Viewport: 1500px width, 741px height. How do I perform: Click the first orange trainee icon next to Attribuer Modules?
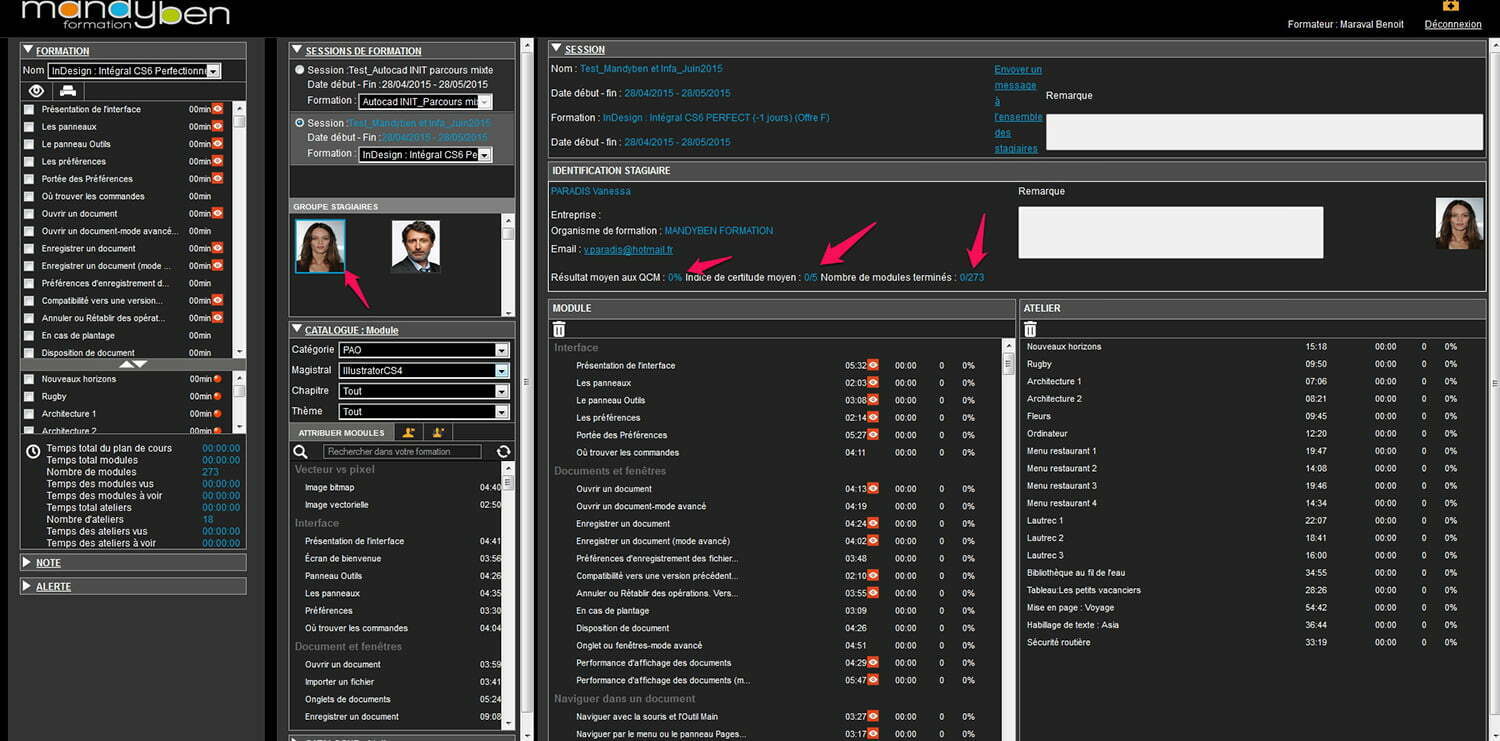pyautogui.click(x=409, y=433)
